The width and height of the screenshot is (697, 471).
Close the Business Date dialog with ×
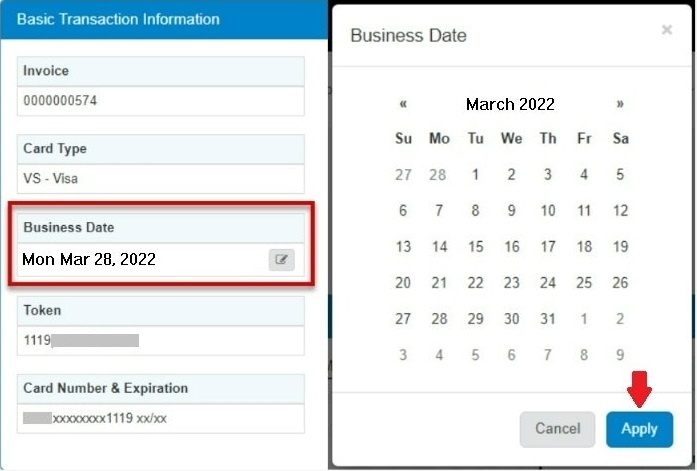[667, 31]
